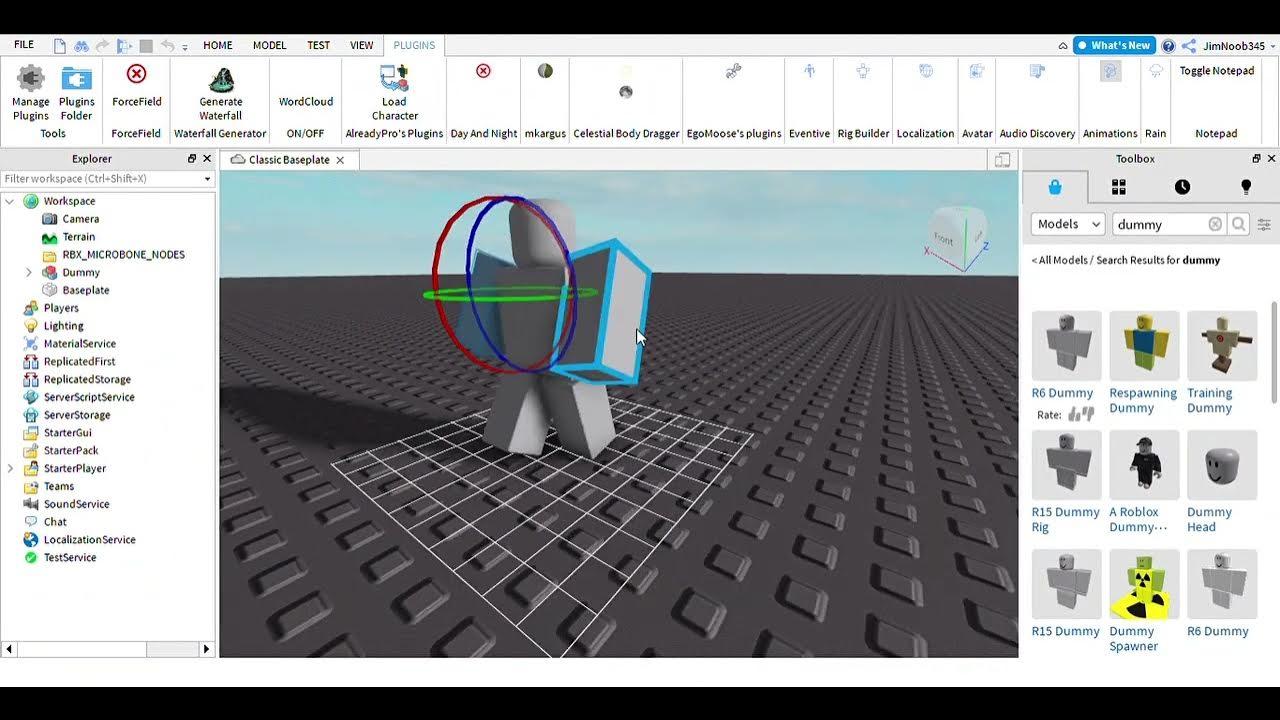This screenshot has width=1280, height=720.
Task: Expand the Dummy model node
Action: [x=29, y=272]
